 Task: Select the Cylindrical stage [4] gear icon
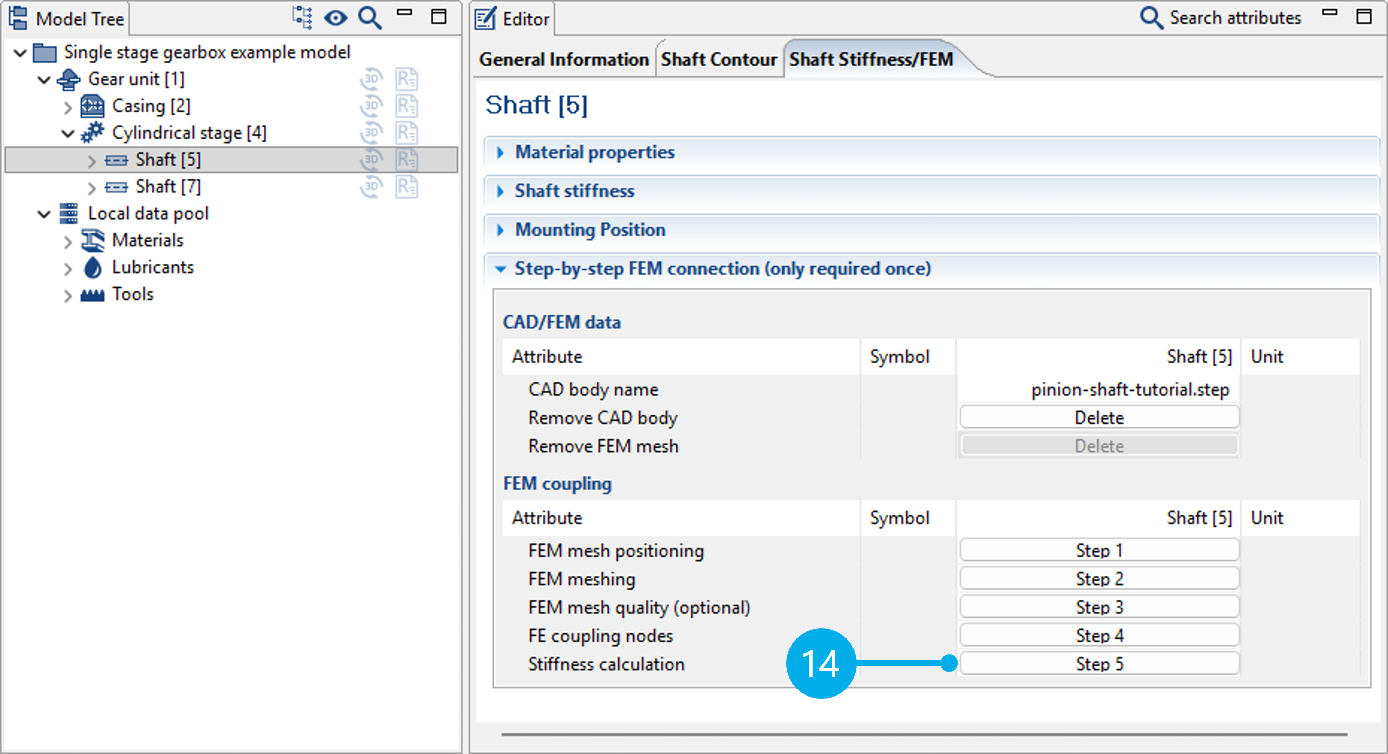[93, 133]
